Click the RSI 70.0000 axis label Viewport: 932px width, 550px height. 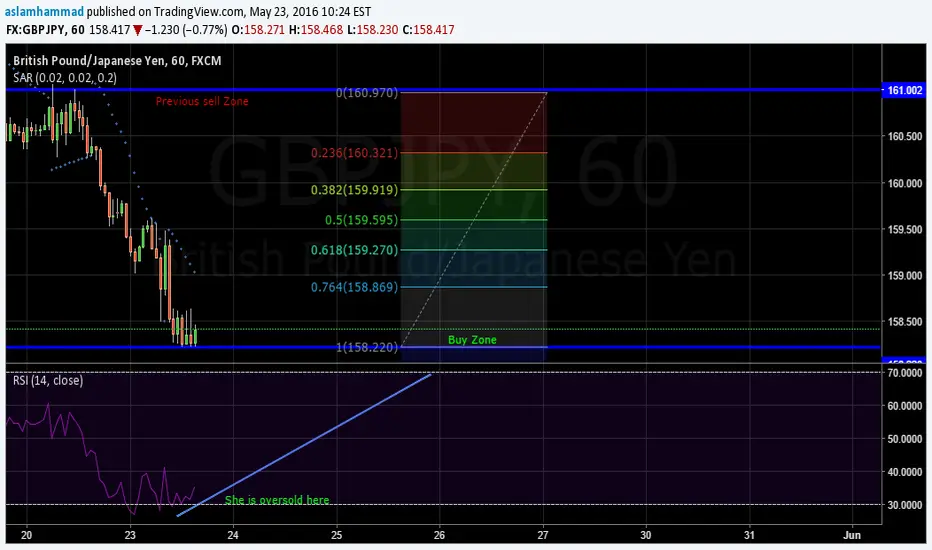click(905, 373)
